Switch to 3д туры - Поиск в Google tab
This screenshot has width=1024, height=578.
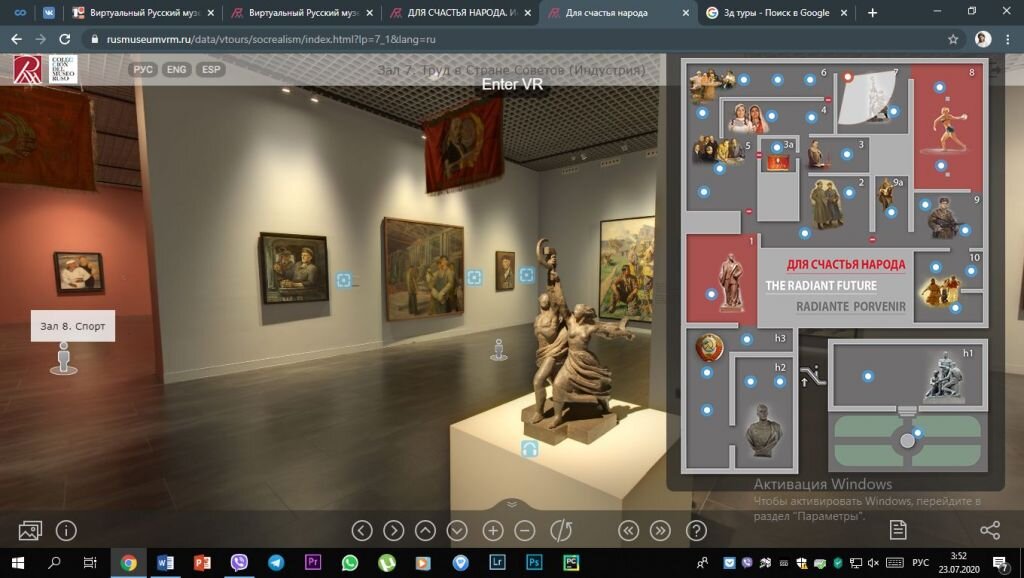pos(776,12)
